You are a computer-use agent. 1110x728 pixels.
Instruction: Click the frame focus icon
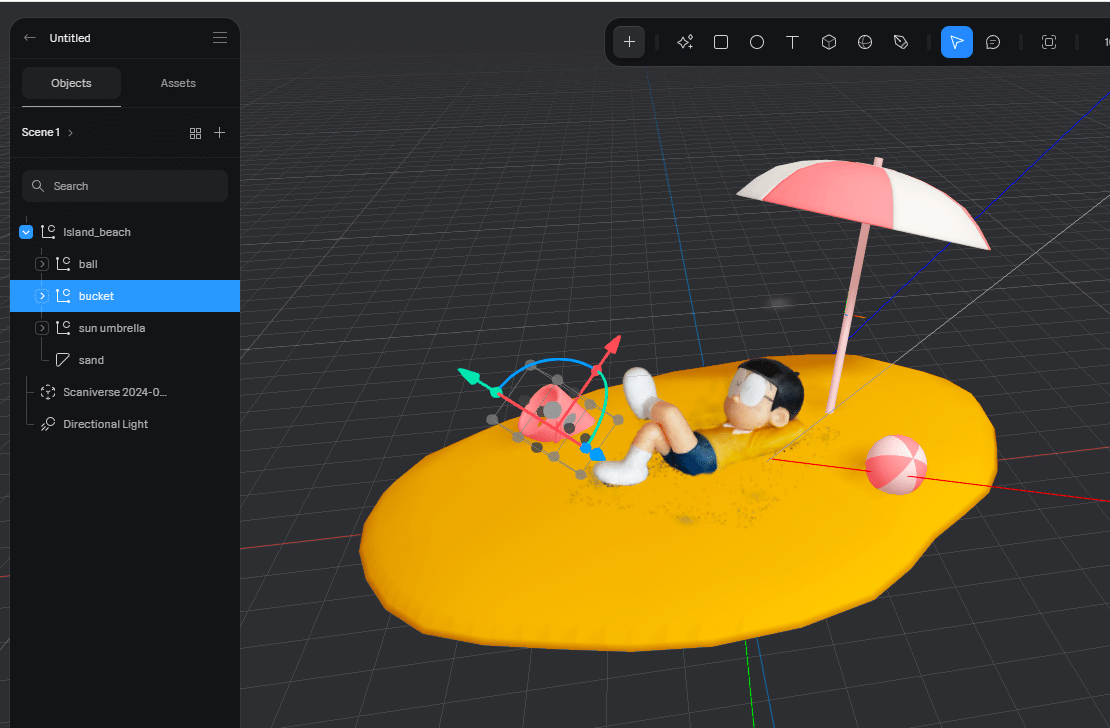1048,42
